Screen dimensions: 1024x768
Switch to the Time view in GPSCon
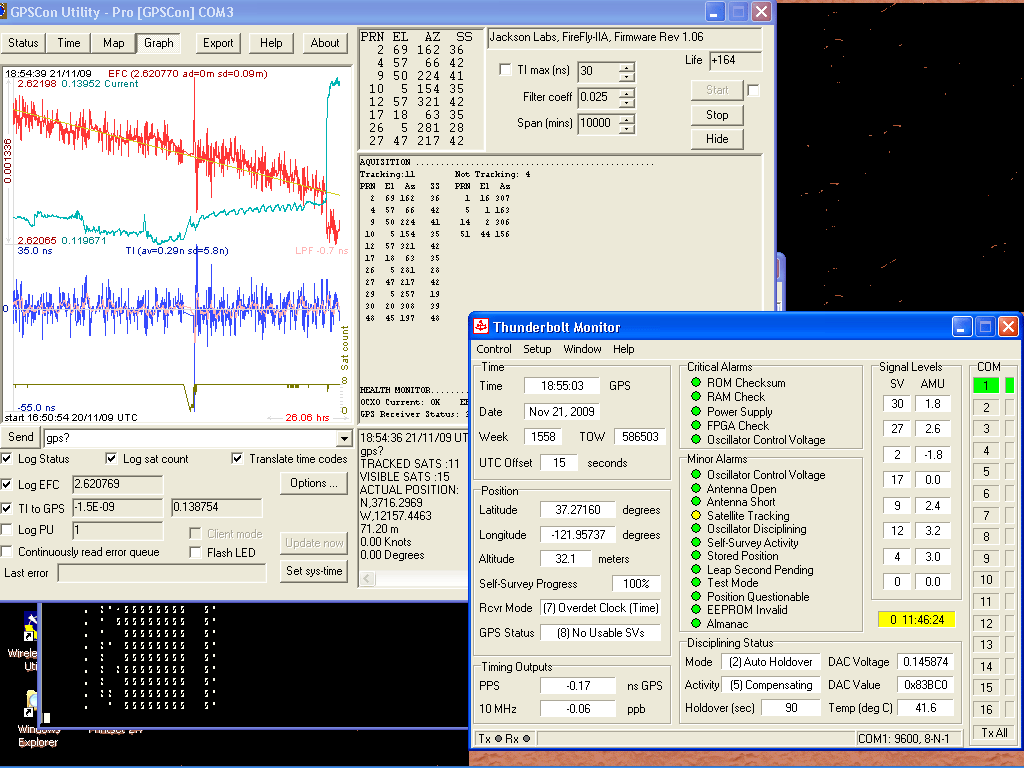click(x=69, y=43)
